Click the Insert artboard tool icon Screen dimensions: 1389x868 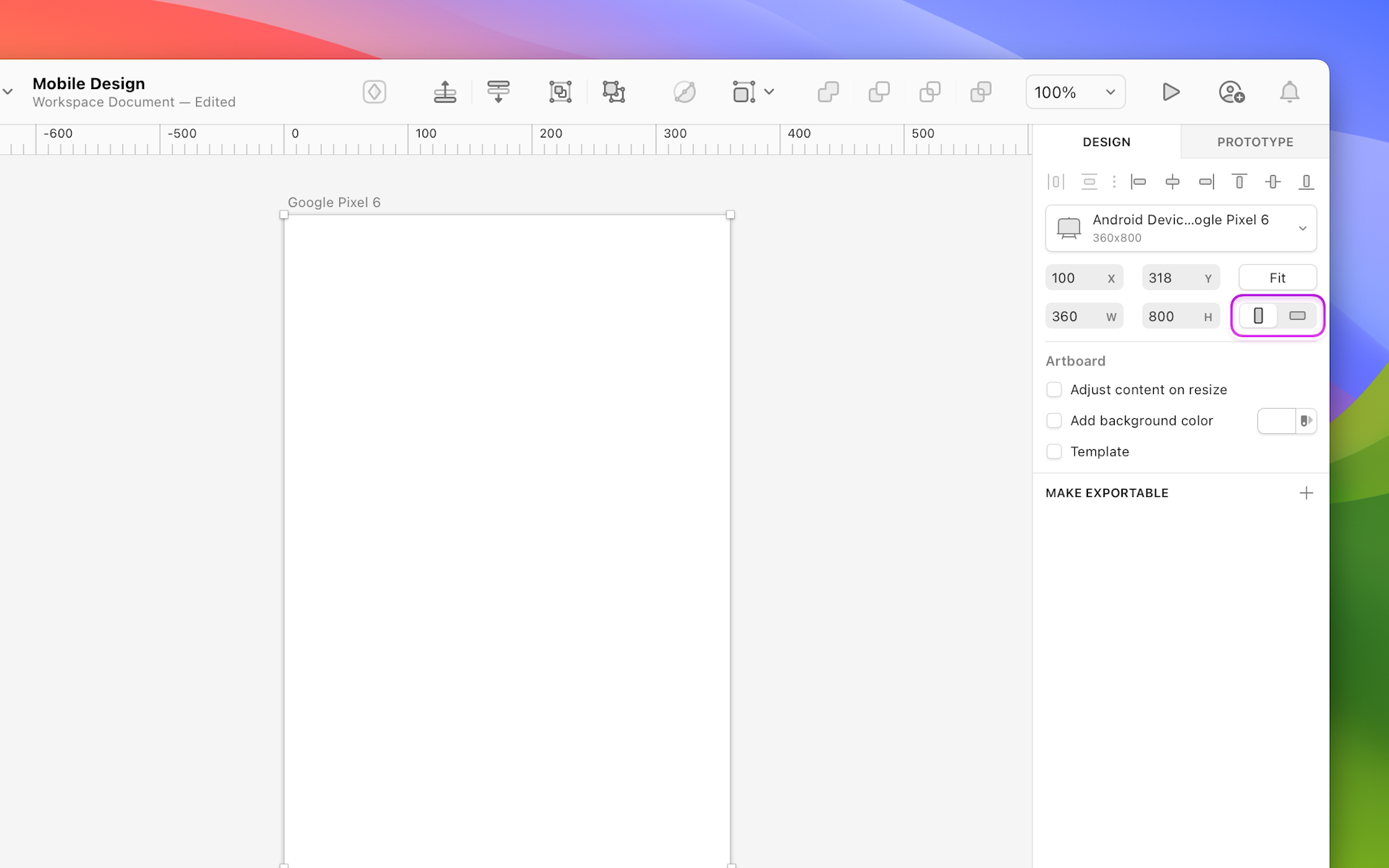click(x=744, y=92)
